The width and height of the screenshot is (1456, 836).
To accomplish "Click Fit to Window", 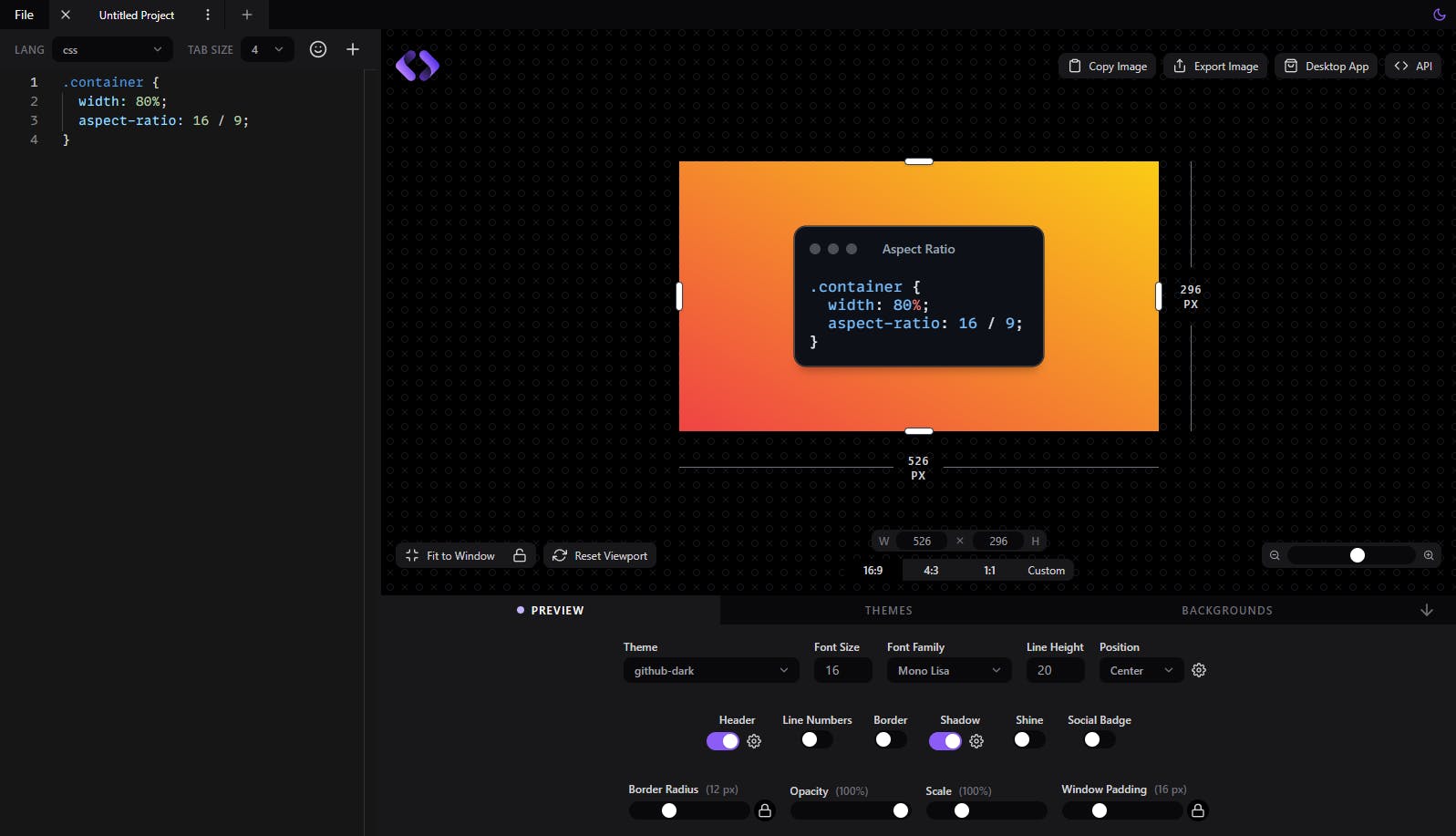I will (450, 555).
